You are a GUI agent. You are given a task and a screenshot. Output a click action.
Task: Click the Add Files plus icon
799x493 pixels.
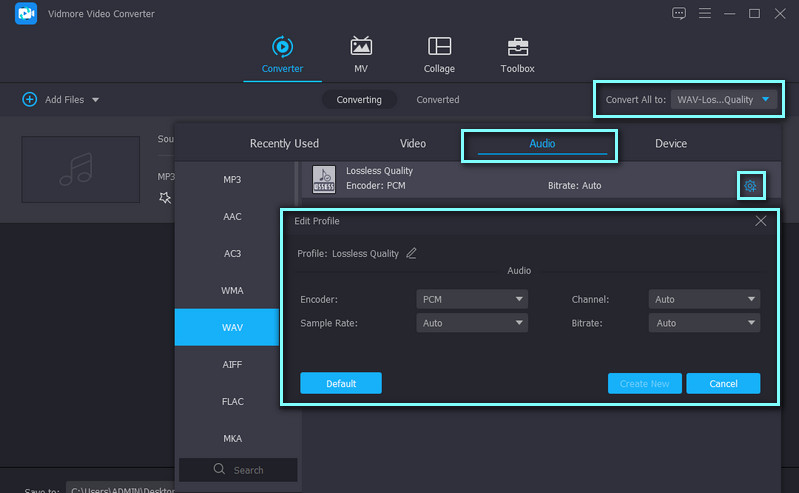pyautogui.click(x=29, y=100)
